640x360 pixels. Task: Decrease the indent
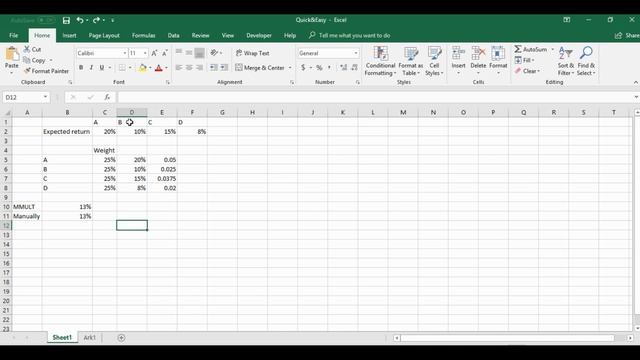[213, 67]
